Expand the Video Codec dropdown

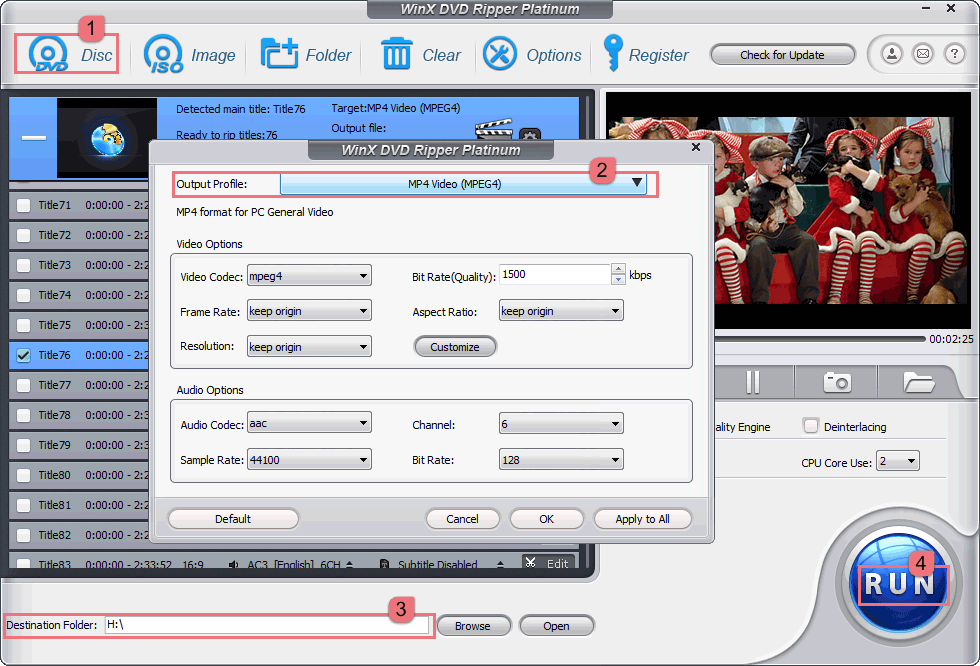point(309,276)
